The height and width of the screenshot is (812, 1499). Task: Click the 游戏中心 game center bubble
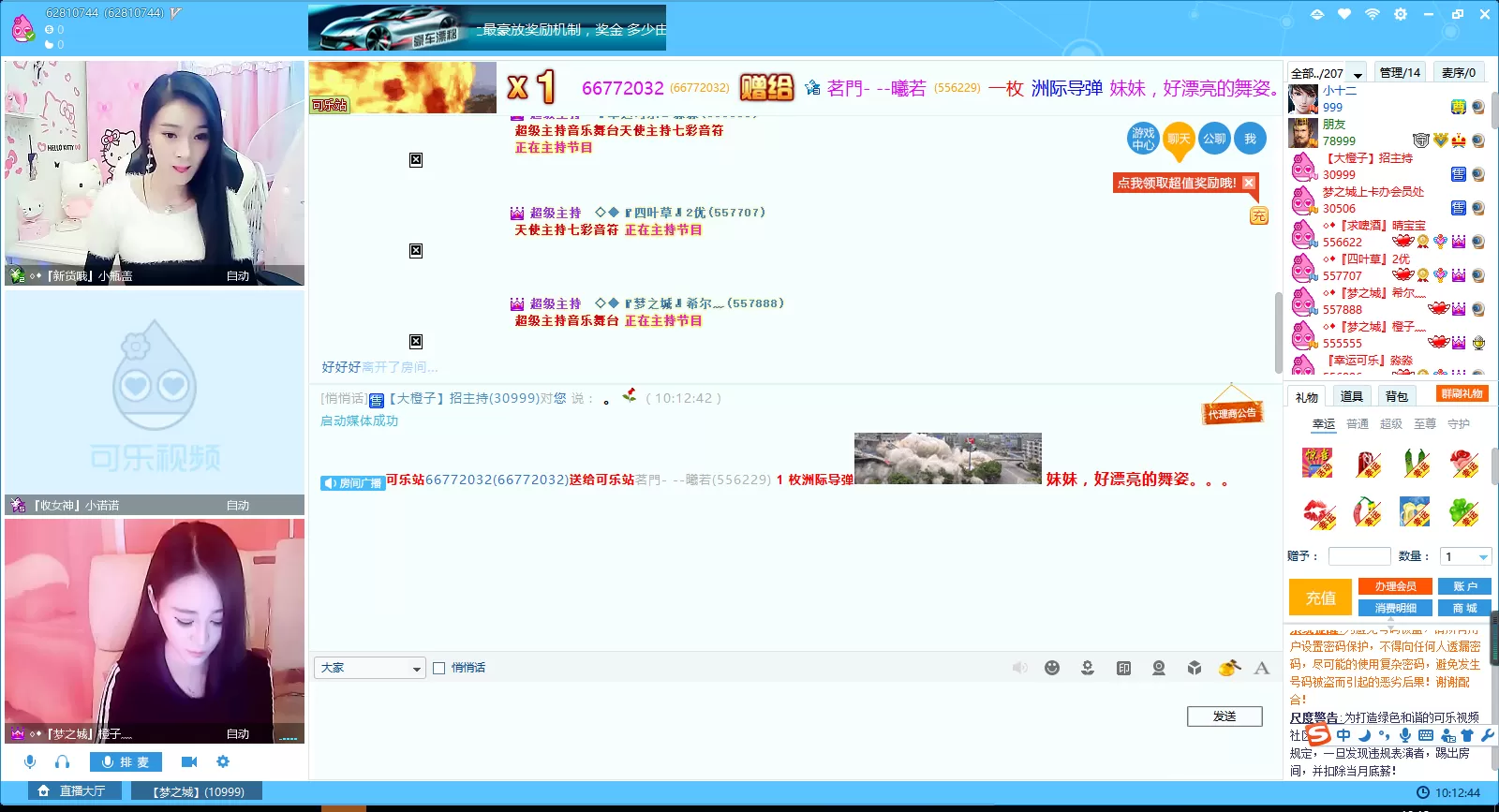[x=1143, y=139]
